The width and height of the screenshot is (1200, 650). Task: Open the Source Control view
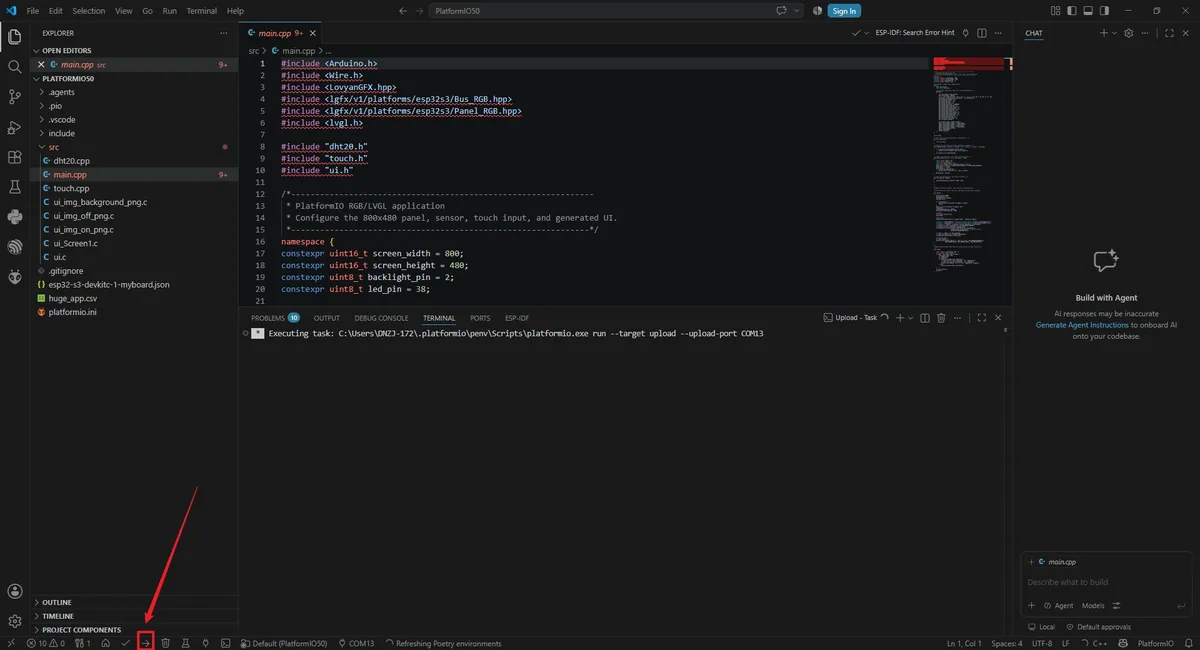pyautogui.click(x=15, y=97)
